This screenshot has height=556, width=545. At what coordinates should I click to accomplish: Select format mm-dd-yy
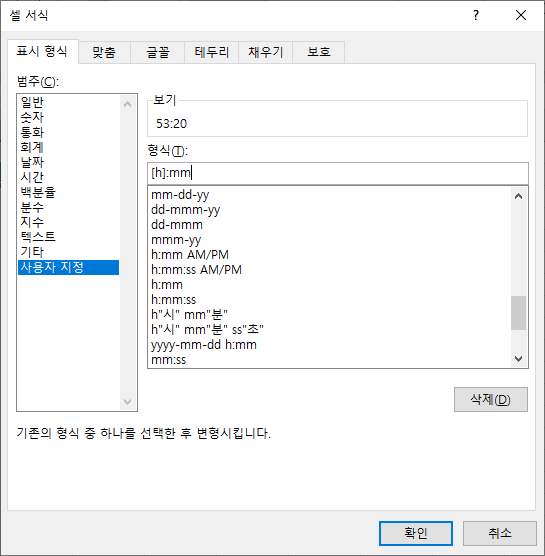pos(329,195)
